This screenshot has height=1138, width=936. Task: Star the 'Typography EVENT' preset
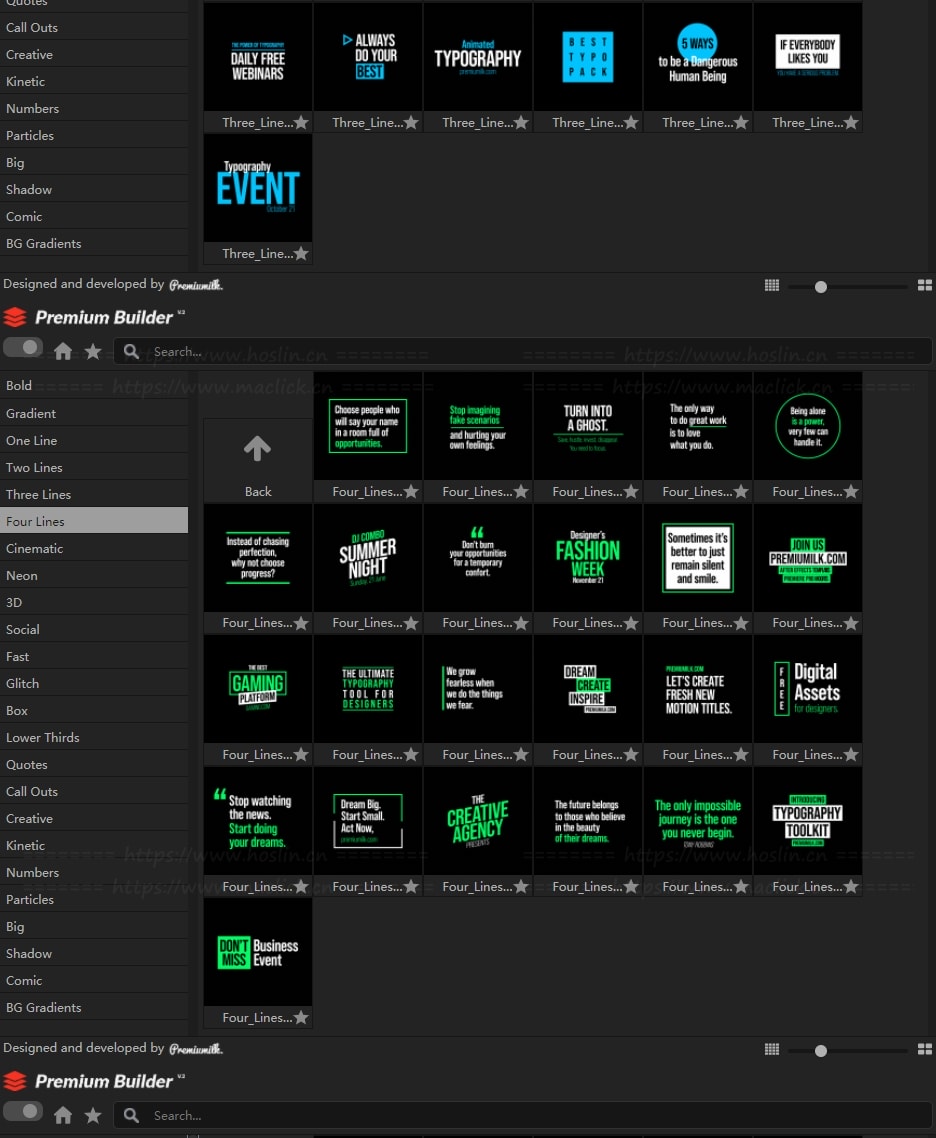pyautogui.click(x=301, y=254)
